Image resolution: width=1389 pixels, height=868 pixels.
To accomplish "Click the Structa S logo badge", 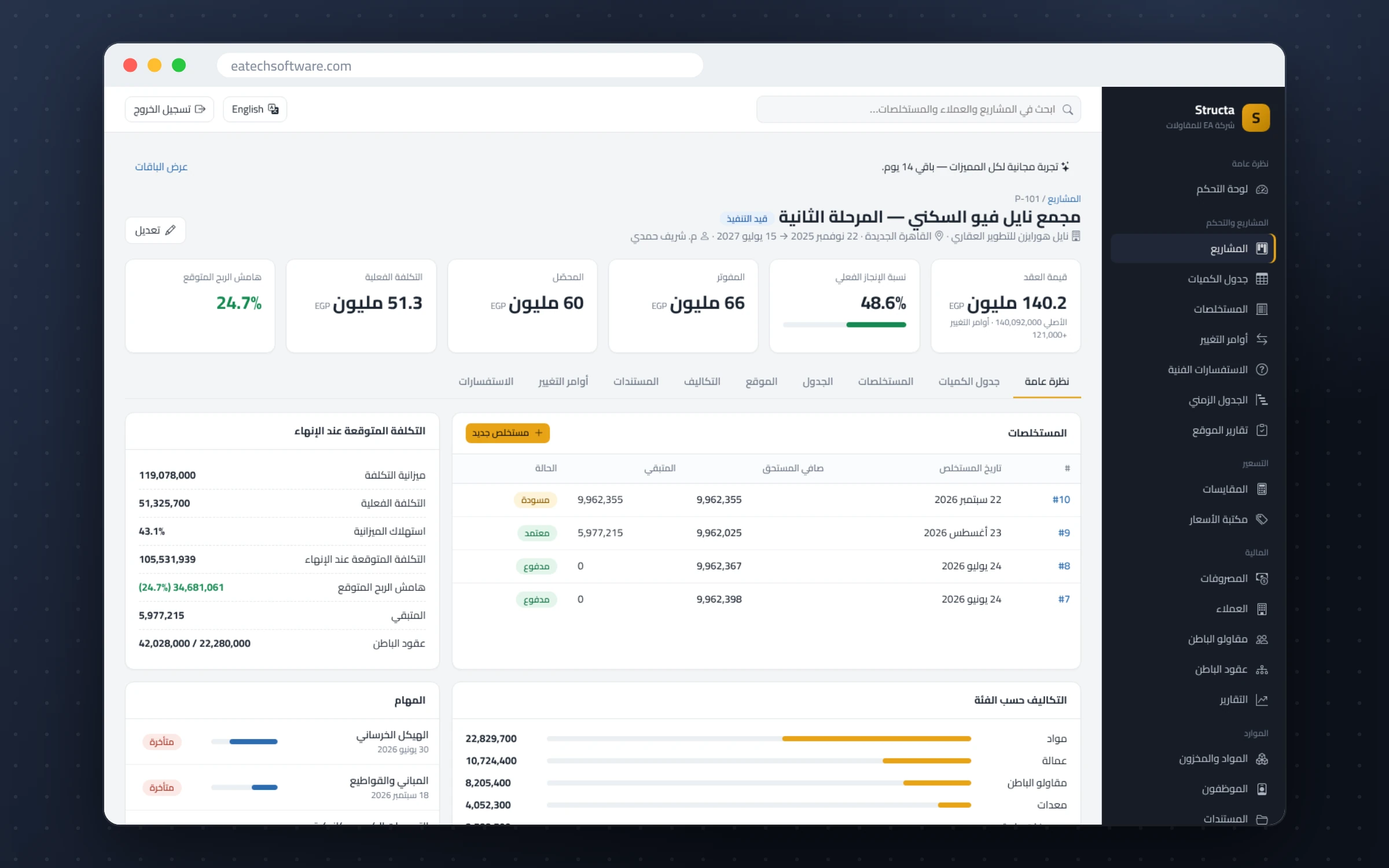I will [x=1256, y=117].
